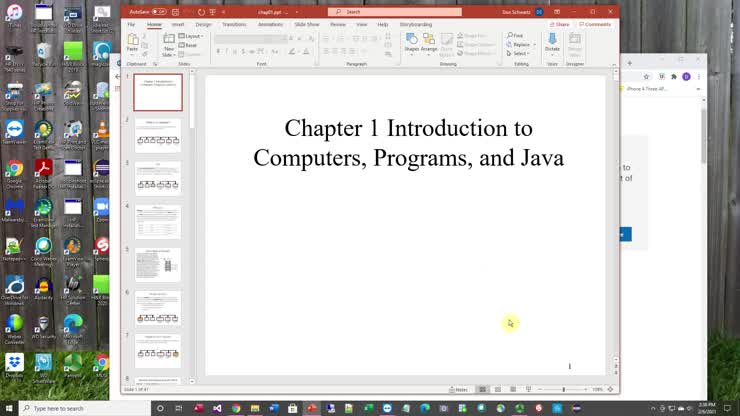The image size is (740, 416).
Task: Click the Comments button
Action: tap(595, 25)
